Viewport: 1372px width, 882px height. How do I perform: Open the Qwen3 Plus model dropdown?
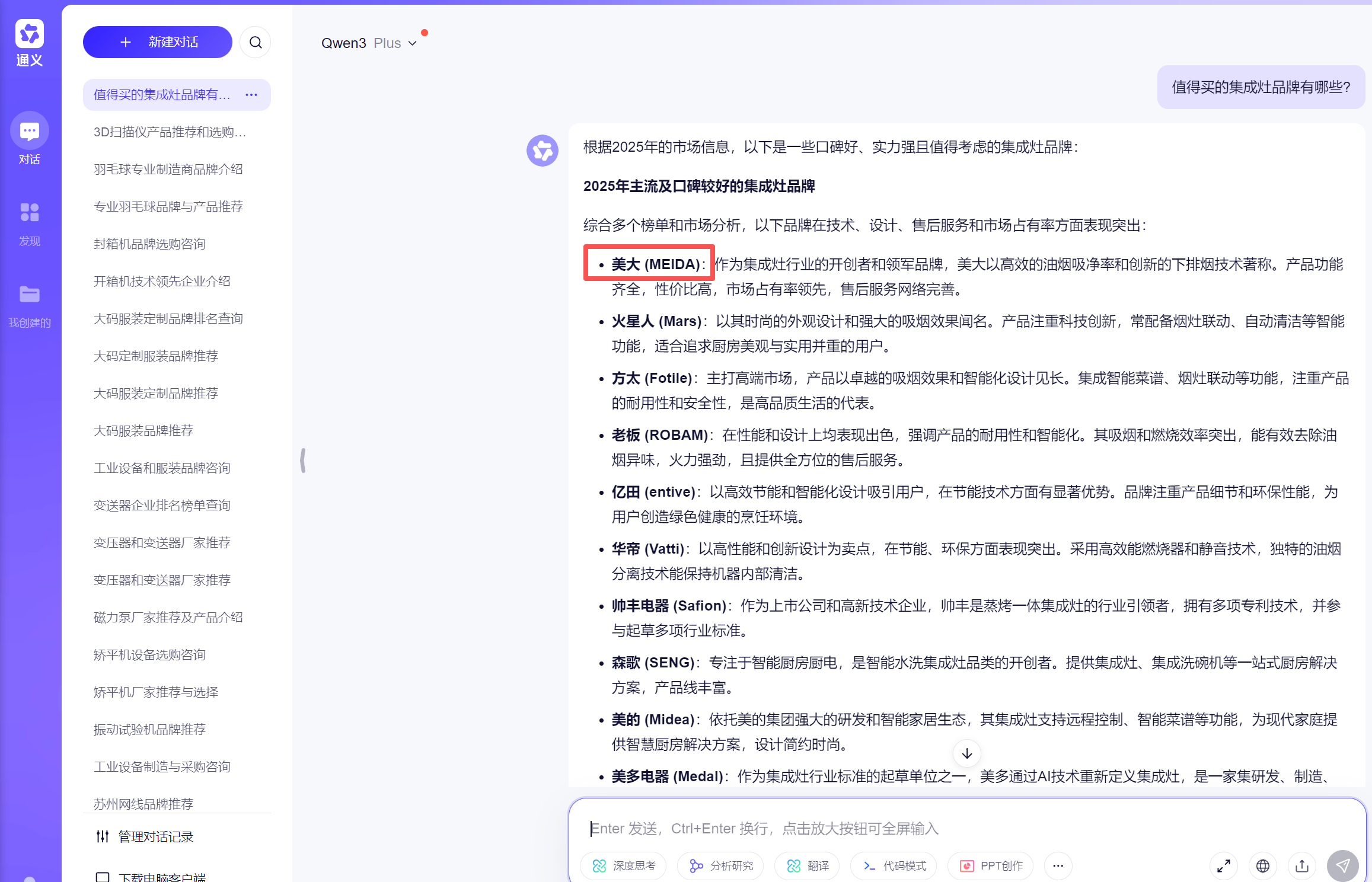(x=369, y=43)
